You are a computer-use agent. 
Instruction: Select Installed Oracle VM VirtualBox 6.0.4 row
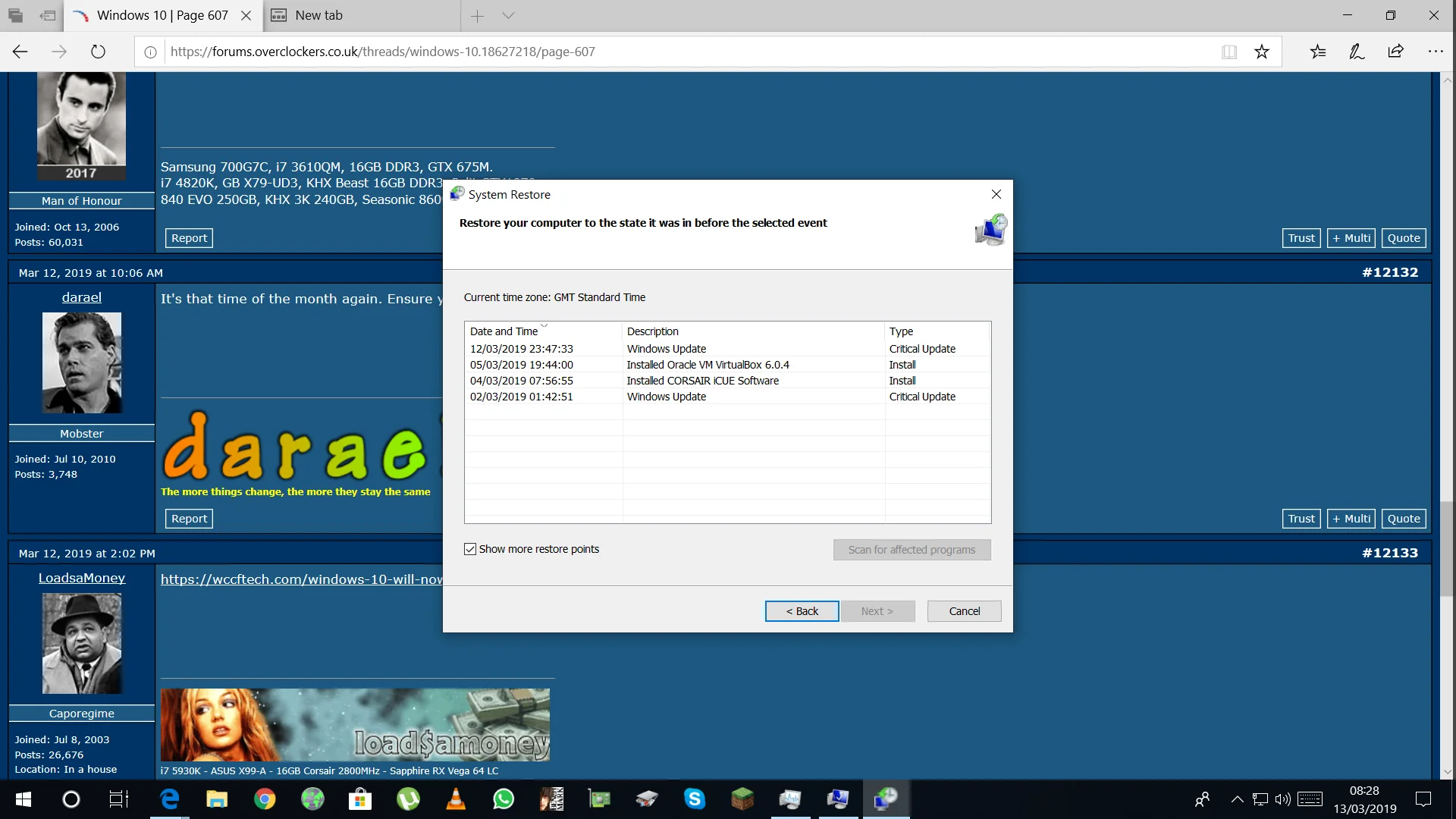coord(727,365)
